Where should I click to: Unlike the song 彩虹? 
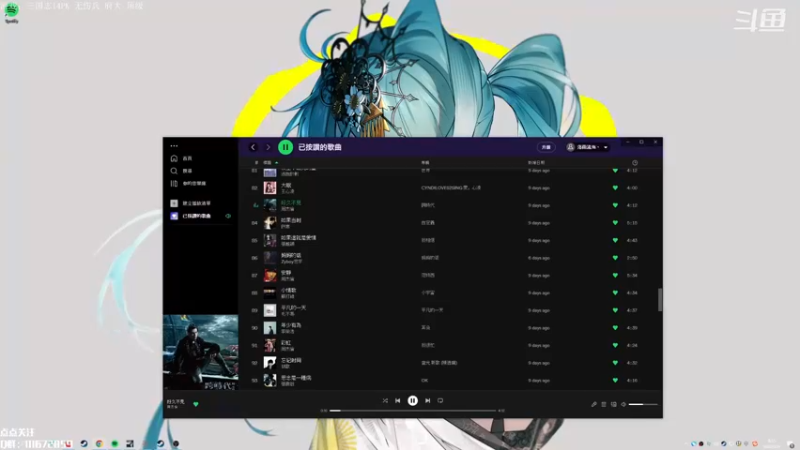coord(615,345)
